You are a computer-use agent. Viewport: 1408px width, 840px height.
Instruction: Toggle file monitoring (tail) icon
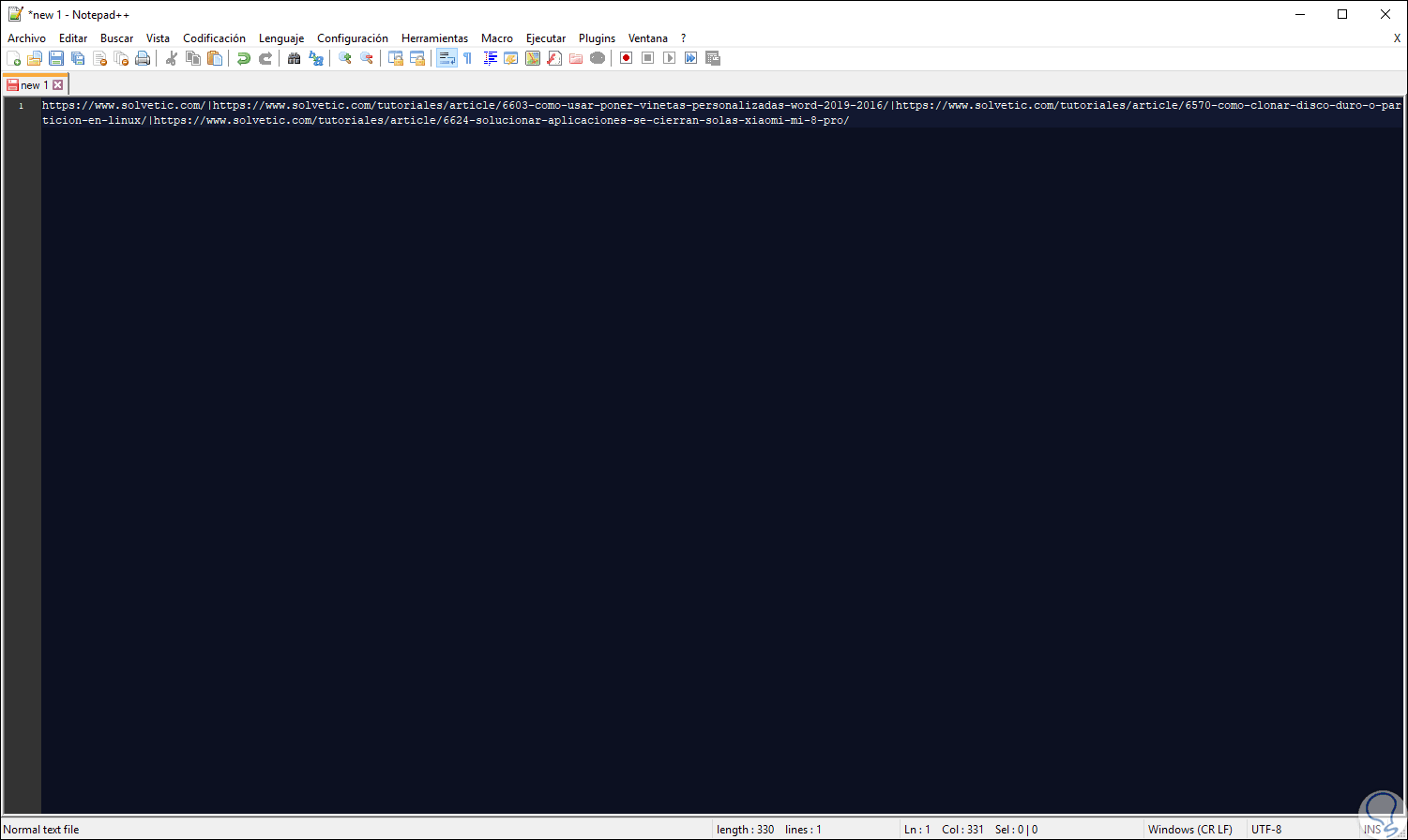(598, 58)
